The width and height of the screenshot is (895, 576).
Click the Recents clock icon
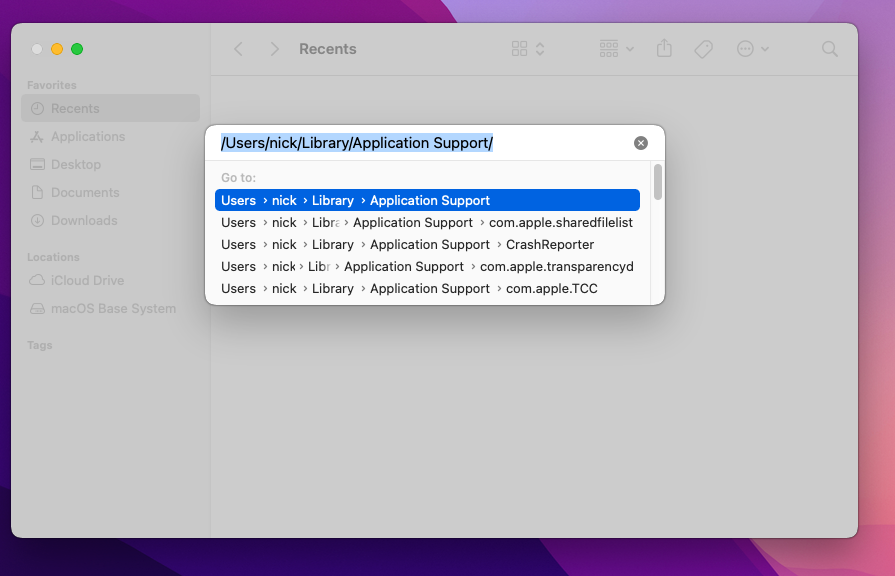(37, 108)
